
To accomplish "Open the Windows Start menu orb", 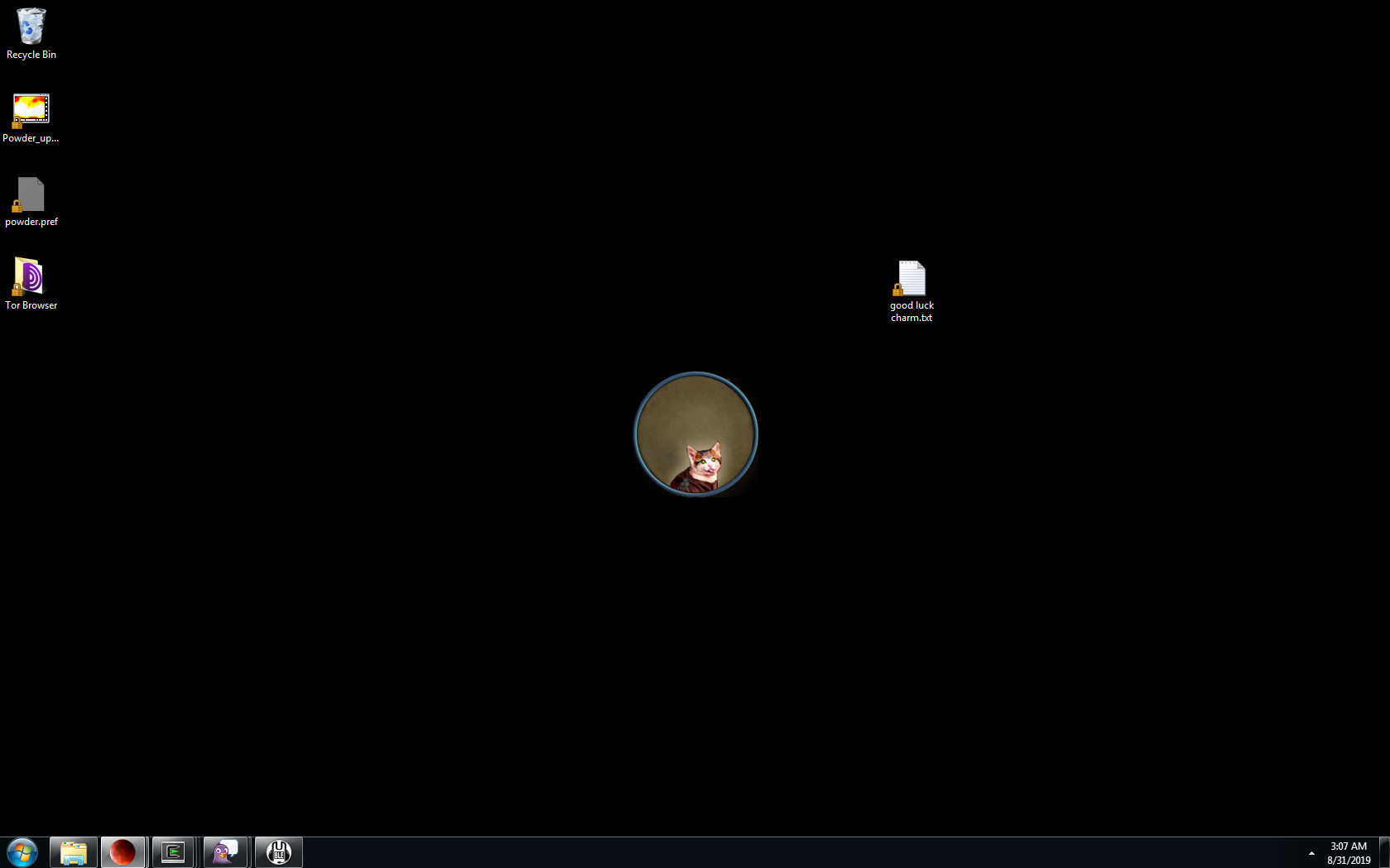I will coord(22,852).
